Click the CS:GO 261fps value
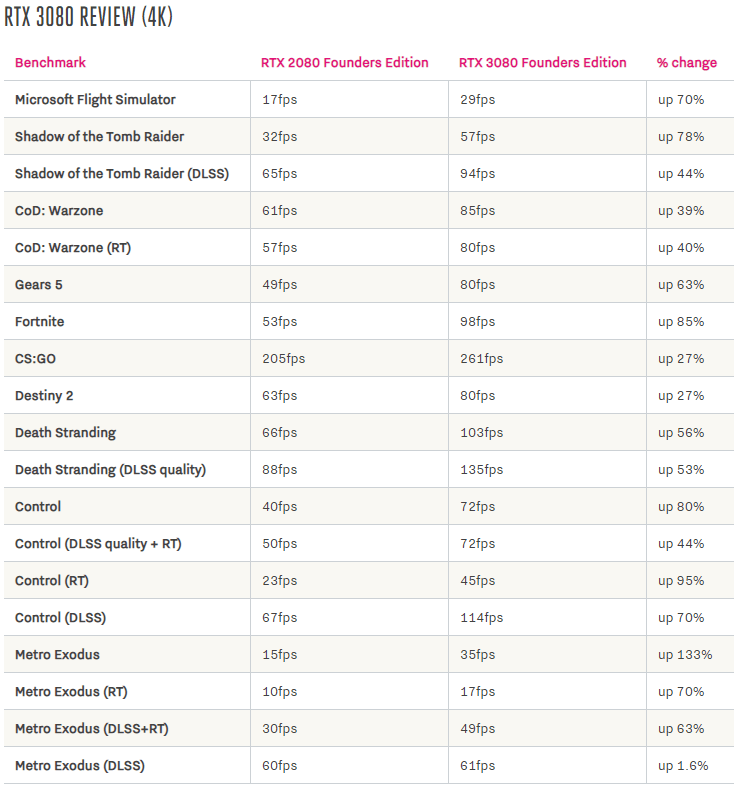The image size is (741, 789). pyautogui.click(x=481, y=359)
